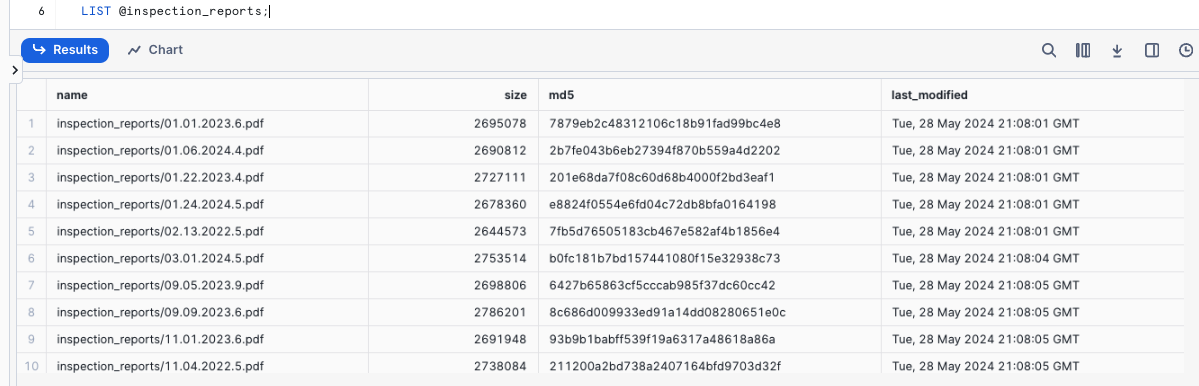
Task: Select md5 hash b0fc181b7bd157441080f15e32938c73
Action: (710, 258)
